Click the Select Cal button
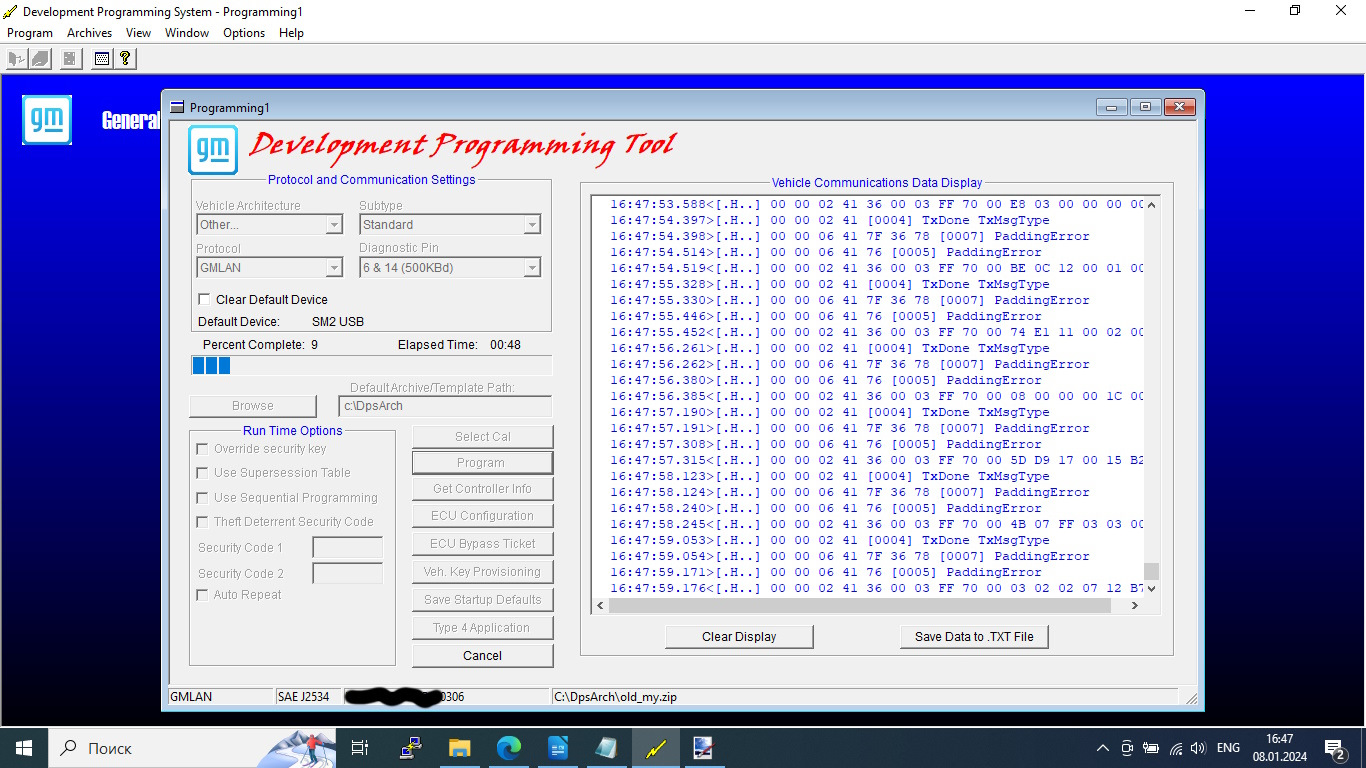 pos(482,437)
